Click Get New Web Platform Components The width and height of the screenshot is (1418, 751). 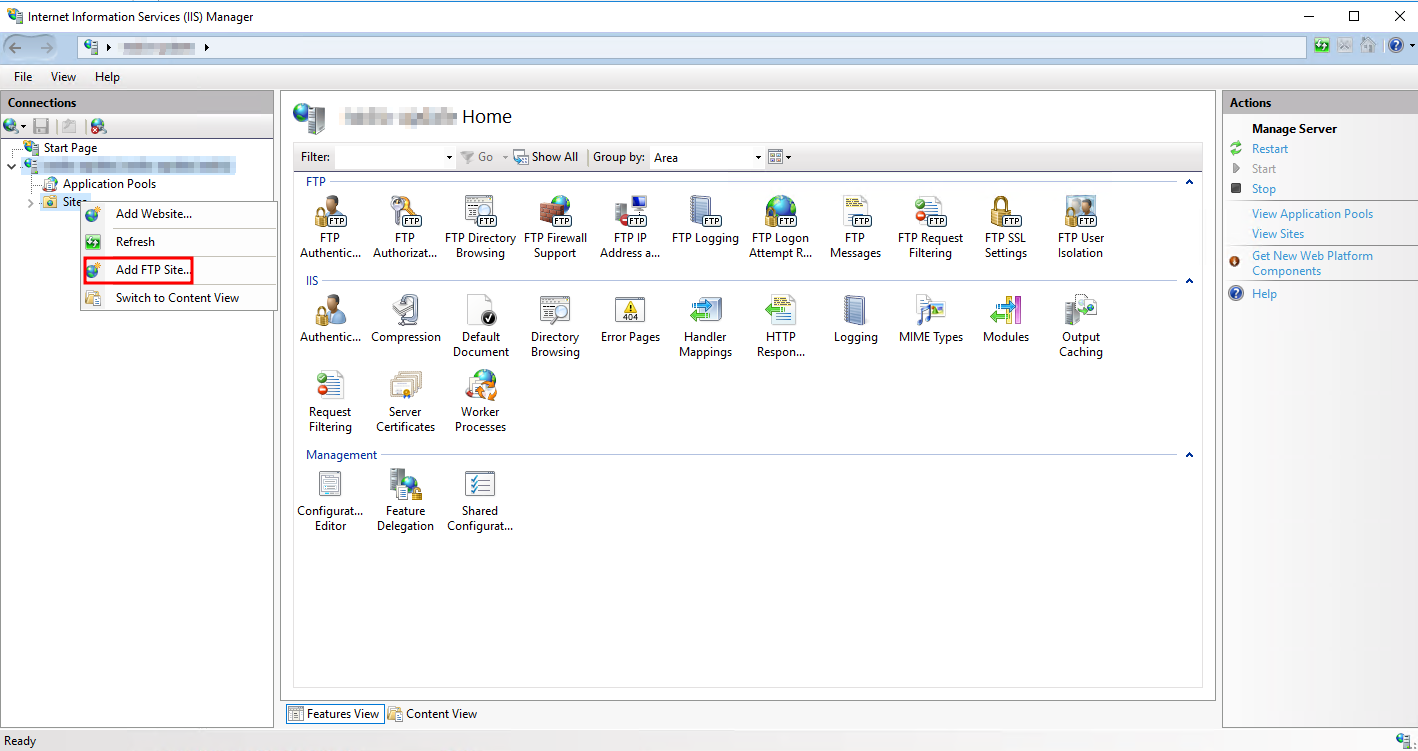pyautogui.click(x=1312, y=263)
